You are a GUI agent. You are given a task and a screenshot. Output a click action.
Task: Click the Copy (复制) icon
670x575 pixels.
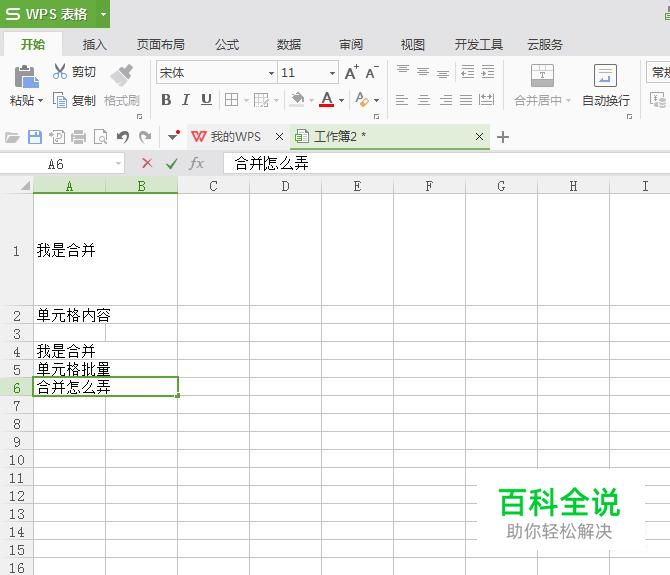(x=60, y=100)
